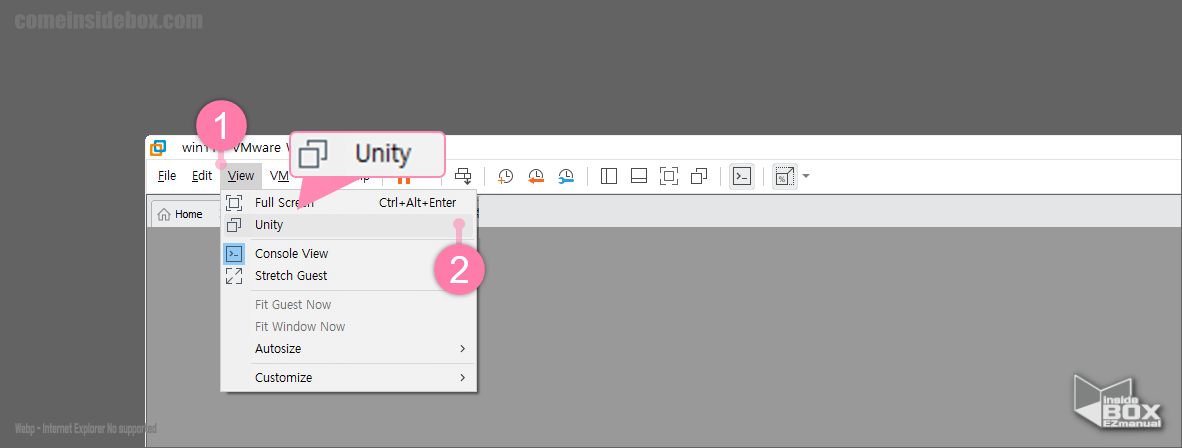Expand the Autosize submenu
This screenshot has width=1182, height=448.
click(x=348, y=348)
